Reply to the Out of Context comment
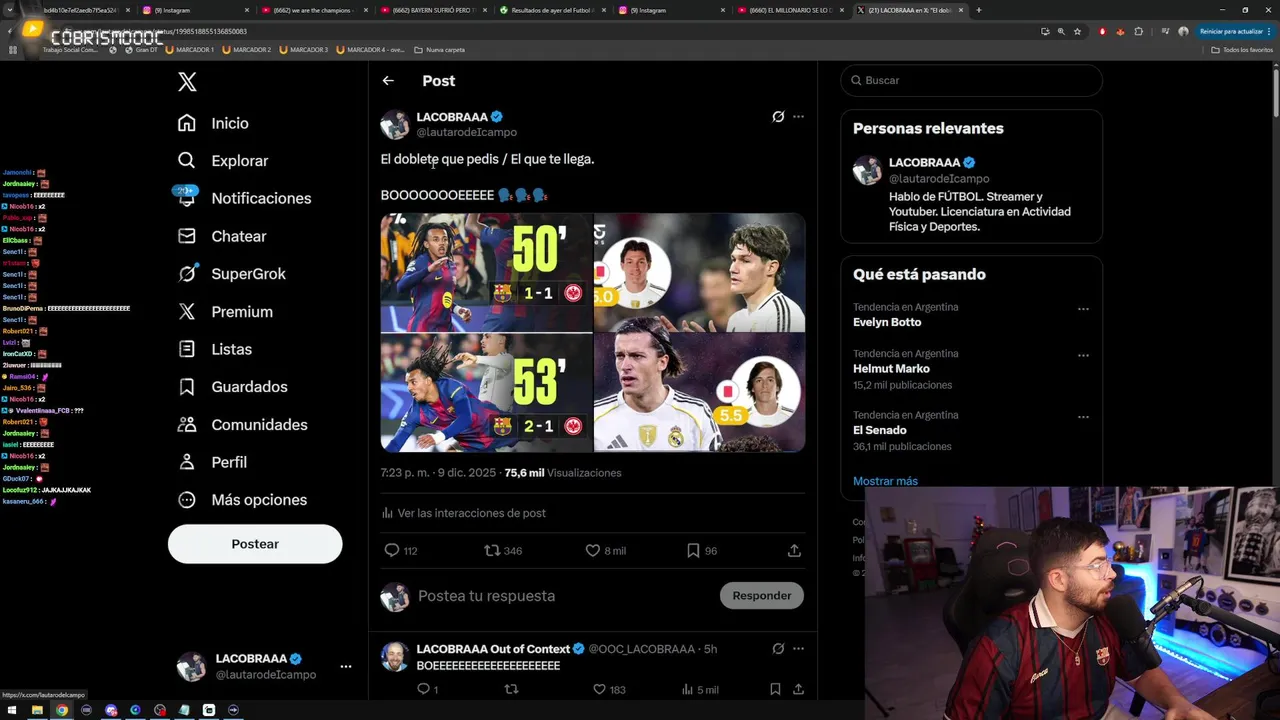This screenshot has width=1280, height=720. tap(427, 689)
